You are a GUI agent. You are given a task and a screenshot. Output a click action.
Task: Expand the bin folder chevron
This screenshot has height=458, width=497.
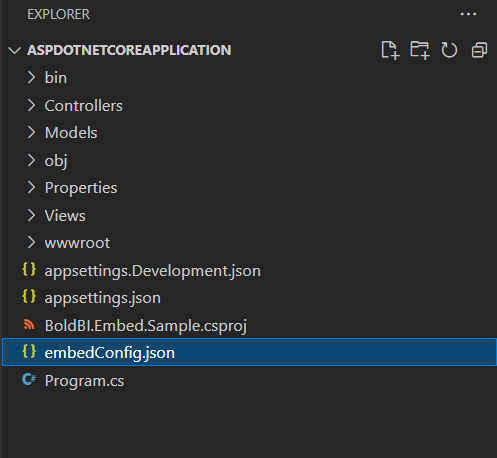(31, 77)
